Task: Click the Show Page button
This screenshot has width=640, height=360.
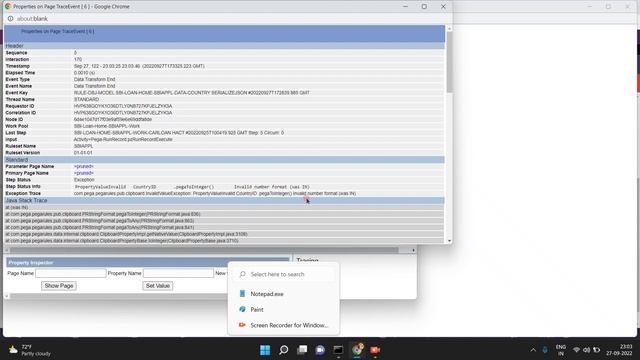Action: point(59,286)
